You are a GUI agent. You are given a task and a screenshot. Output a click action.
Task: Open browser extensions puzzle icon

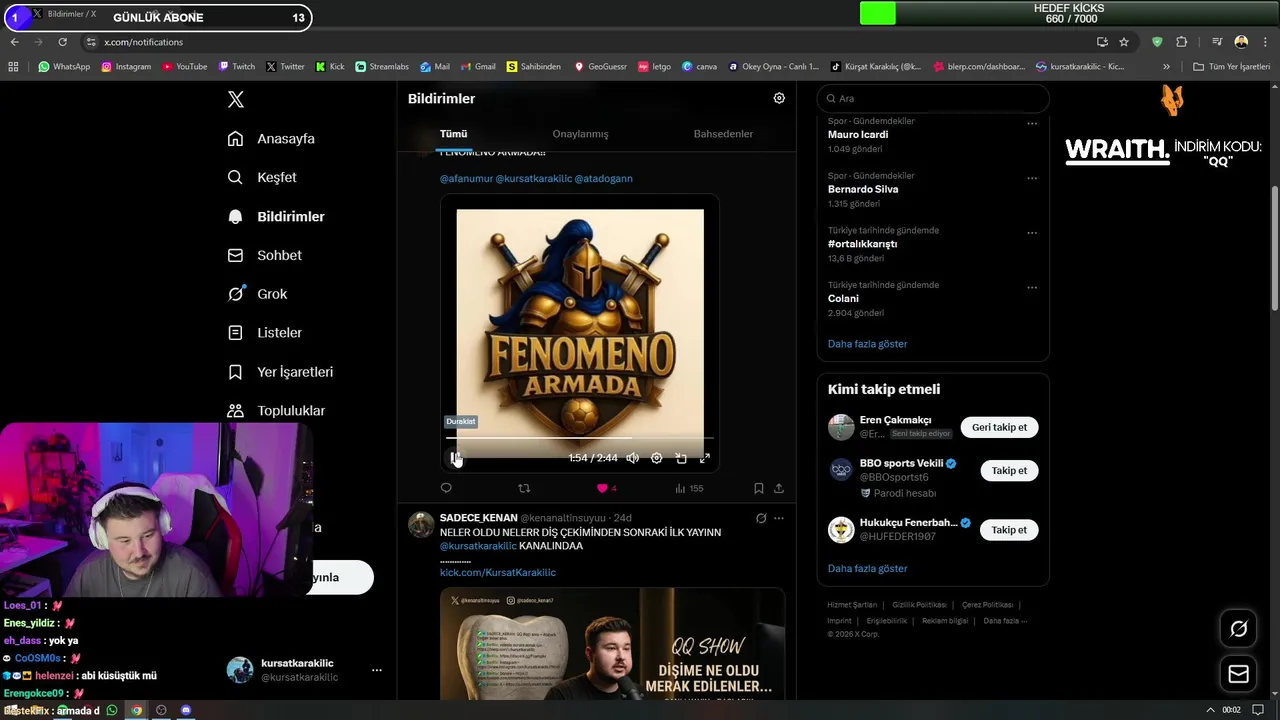tap(1181, 42)
